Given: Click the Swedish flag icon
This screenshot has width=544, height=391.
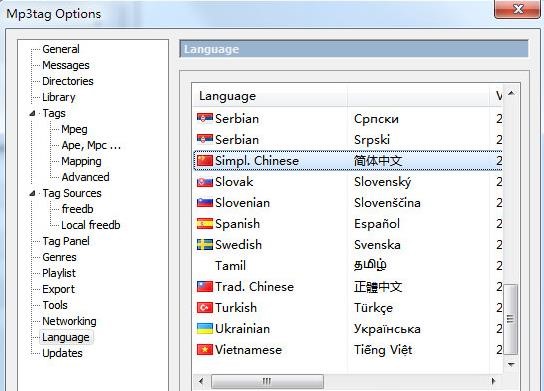Looking at the screenshot, I should 205,245.
